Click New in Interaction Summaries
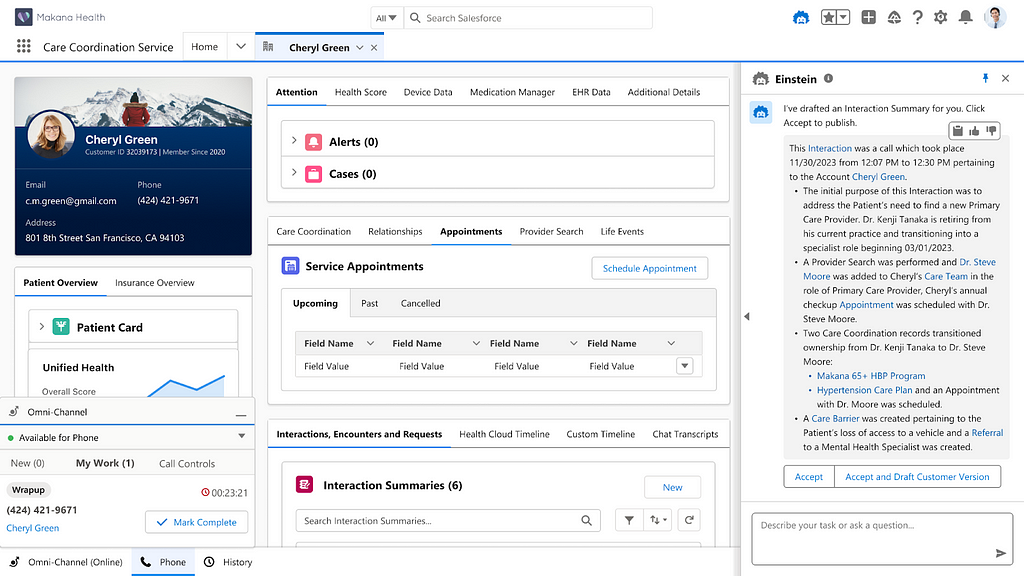This screenshot has width=1024, height=576. 672,487
